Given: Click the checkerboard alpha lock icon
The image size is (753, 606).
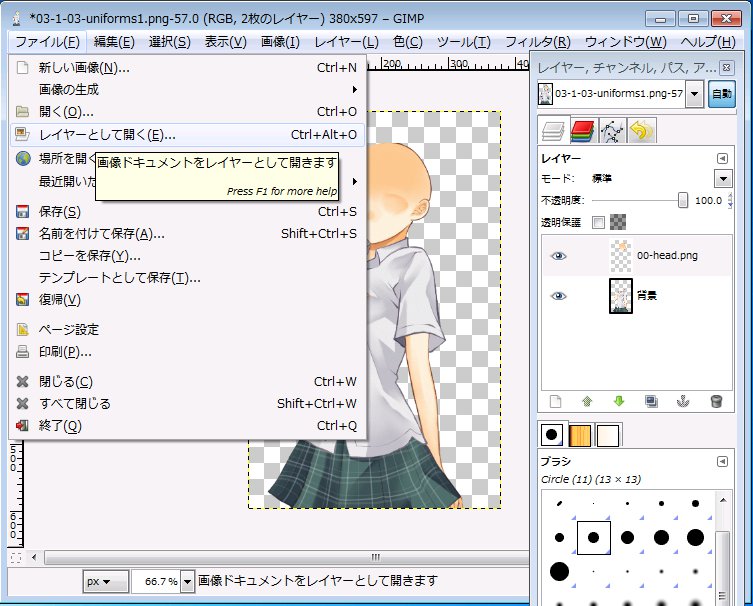Looking at the screenshot, I should [618, 222].
